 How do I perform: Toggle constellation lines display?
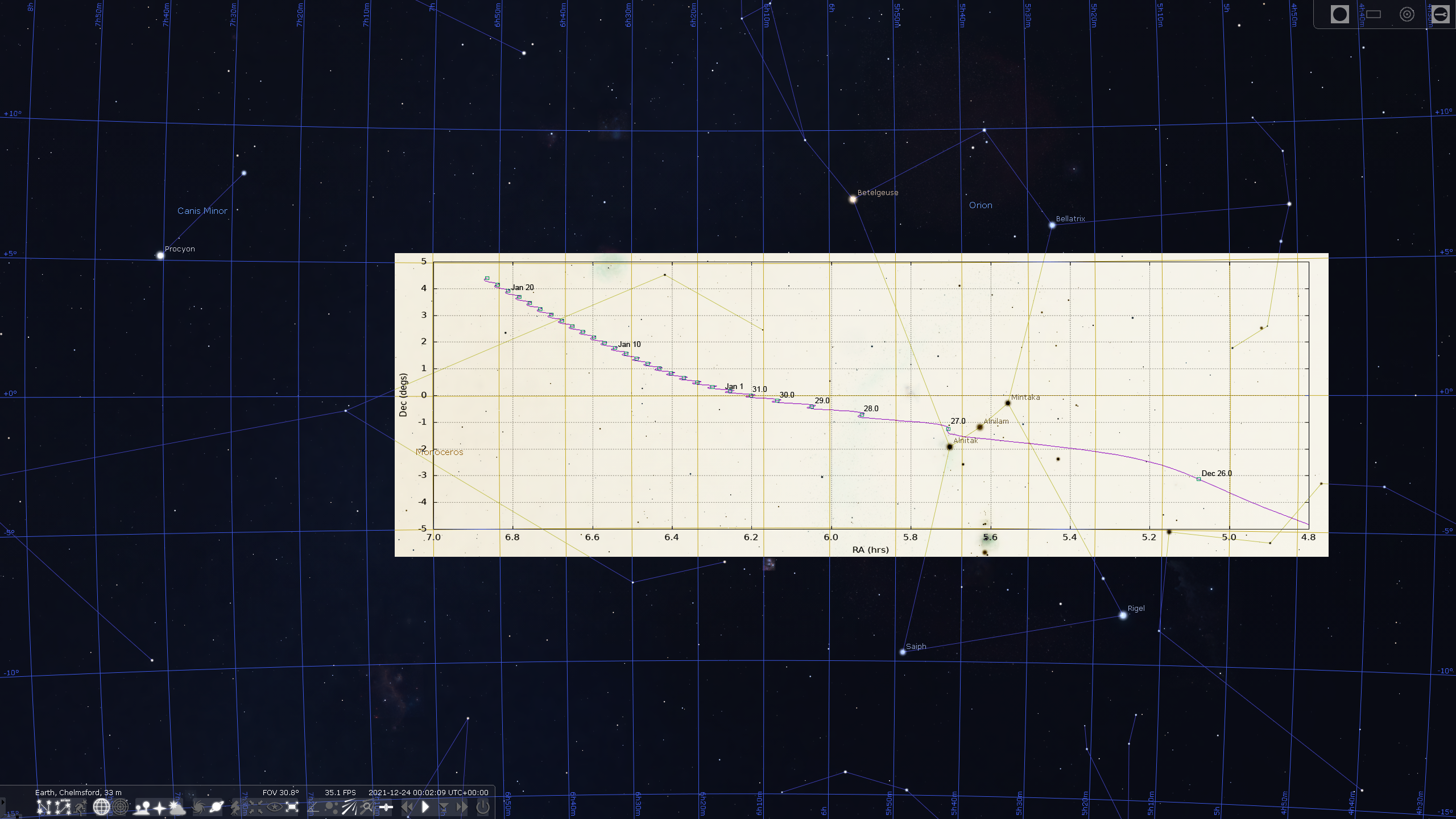click(44, 807)
